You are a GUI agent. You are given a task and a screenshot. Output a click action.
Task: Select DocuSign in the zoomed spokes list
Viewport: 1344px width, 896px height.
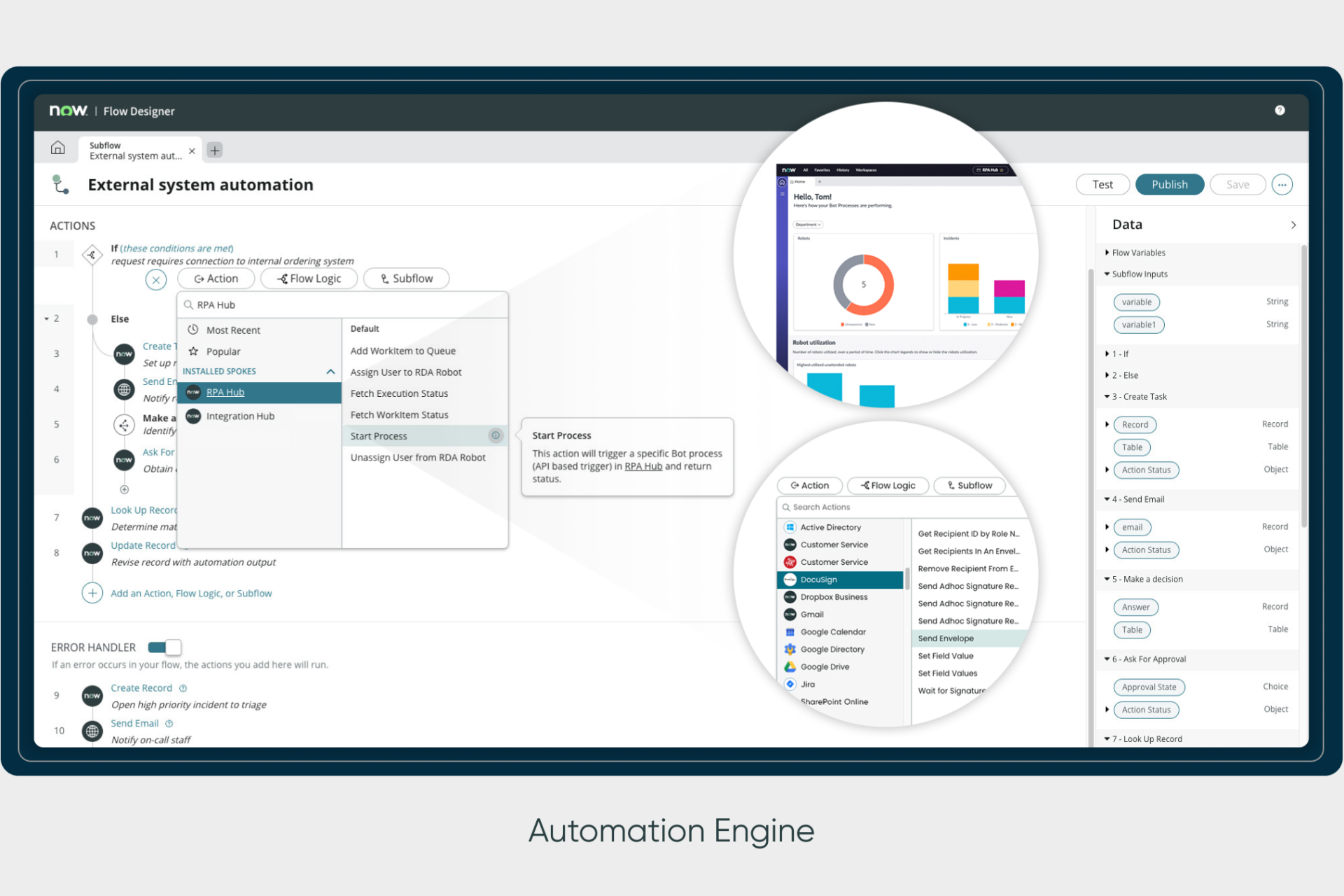(x=840, y=580)
